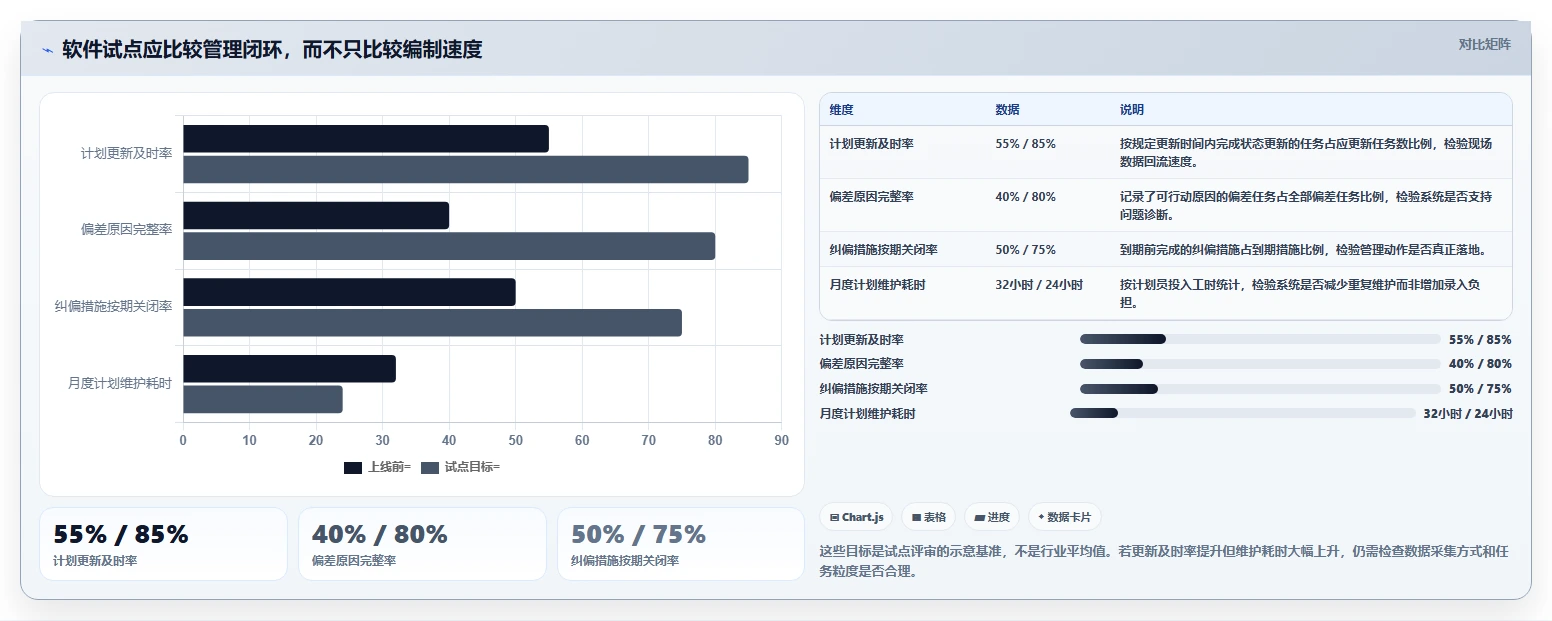The image size is (1552, 621).
Task: Click the 偏差原因完整率 progress bar
Action: 1260,364
